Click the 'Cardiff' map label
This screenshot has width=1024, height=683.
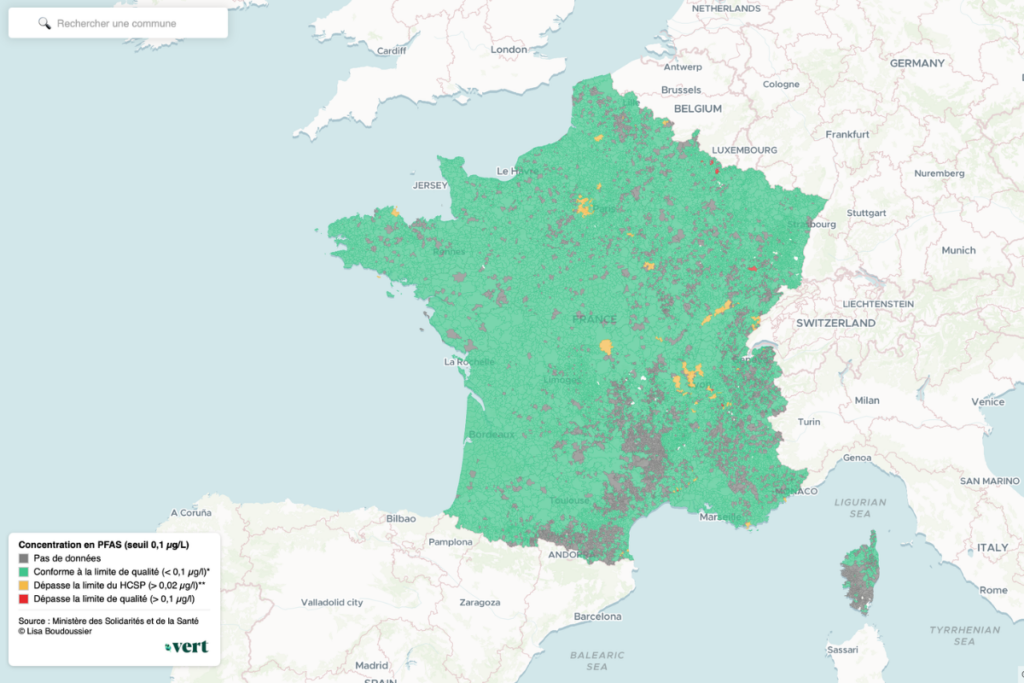point(391,51)
